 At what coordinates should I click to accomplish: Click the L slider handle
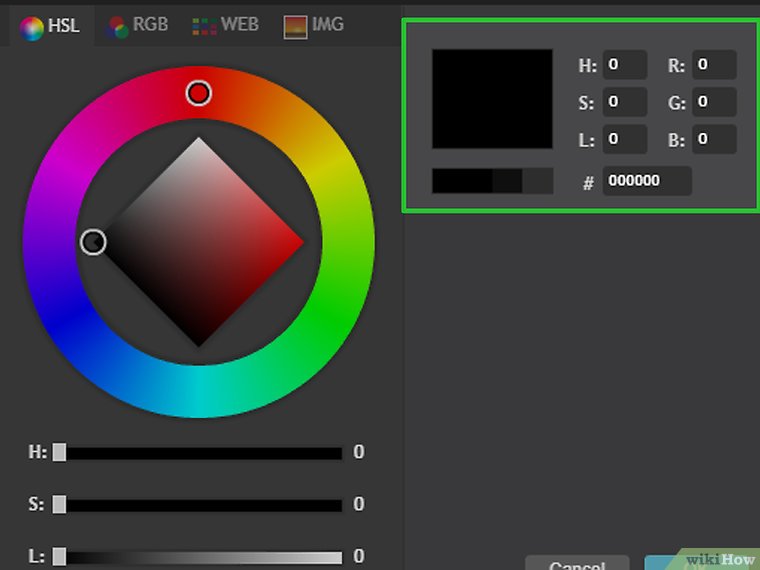tap(59, 556)
